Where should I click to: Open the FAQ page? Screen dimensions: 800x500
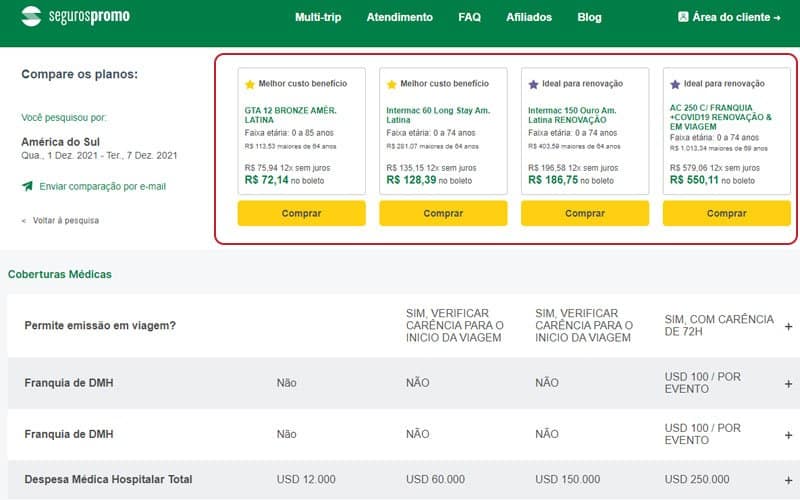[x=469, y=17]
